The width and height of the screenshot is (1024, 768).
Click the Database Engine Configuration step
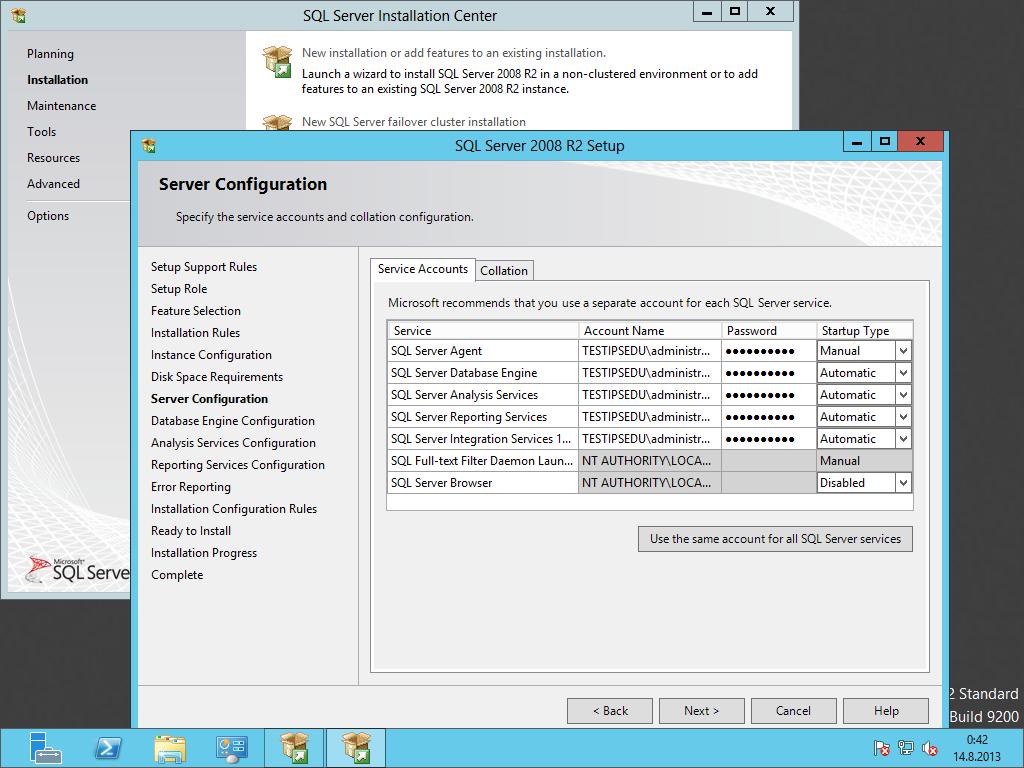tap(232, 421)
